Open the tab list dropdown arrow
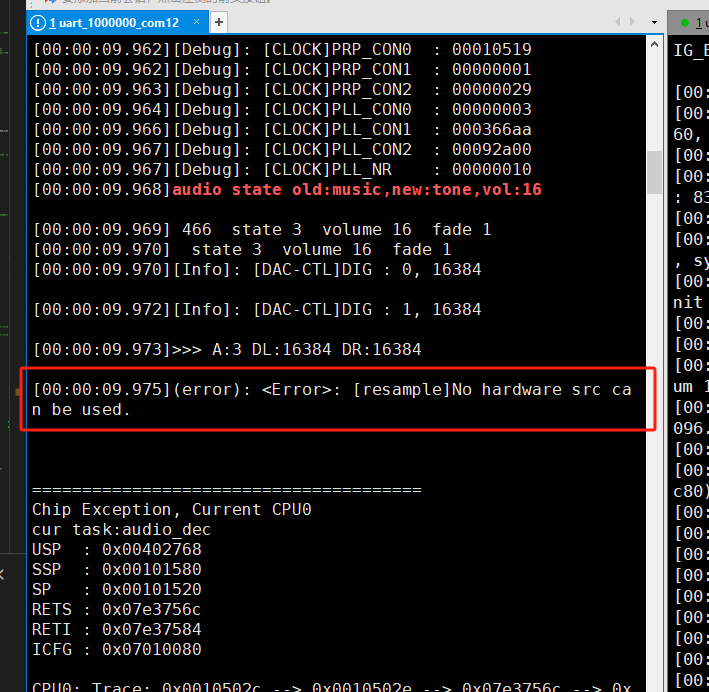The image size is (709, 692). click(654, 22)
